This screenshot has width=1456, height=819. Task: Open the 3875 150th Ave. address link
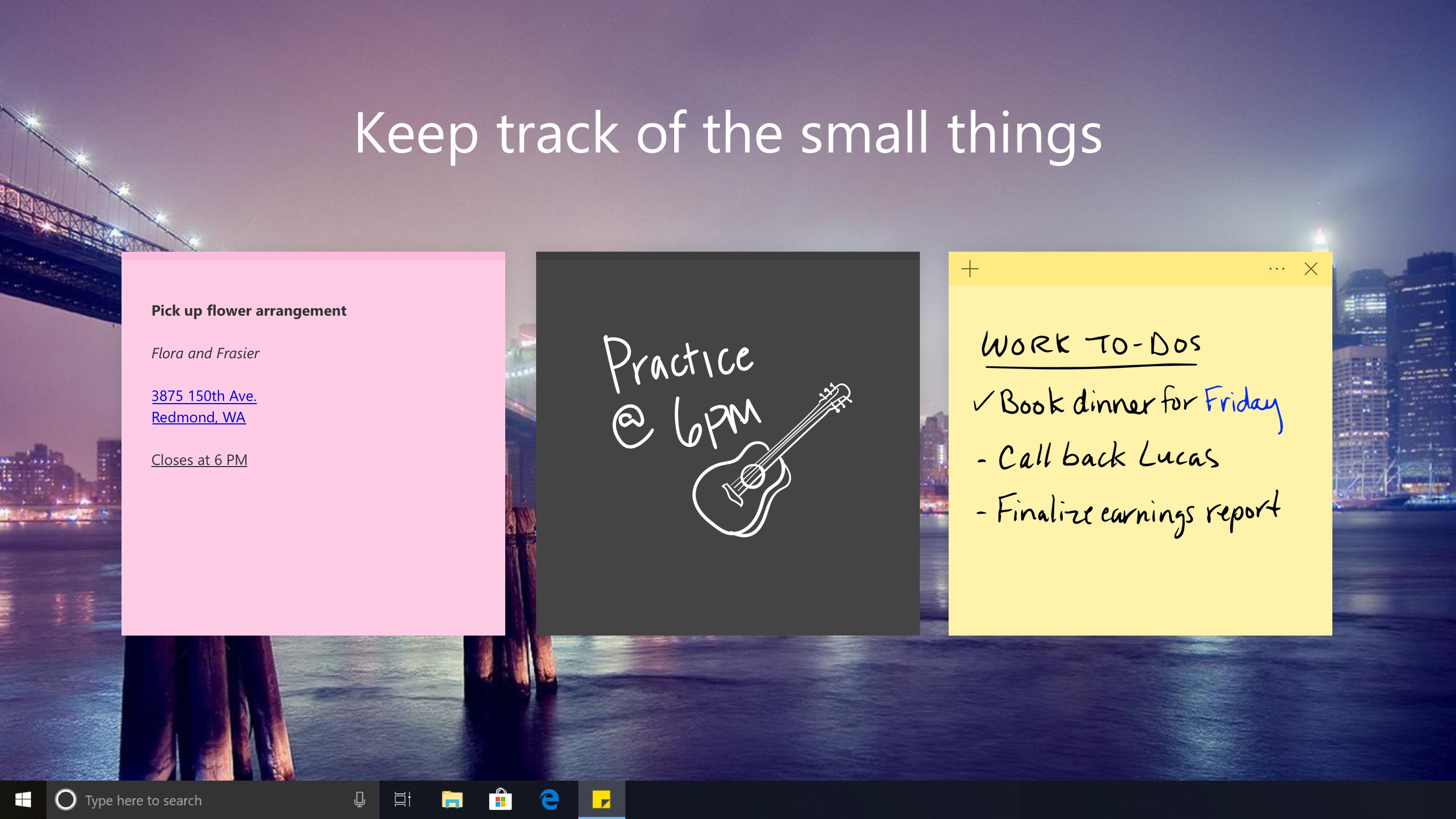(204, 396)
